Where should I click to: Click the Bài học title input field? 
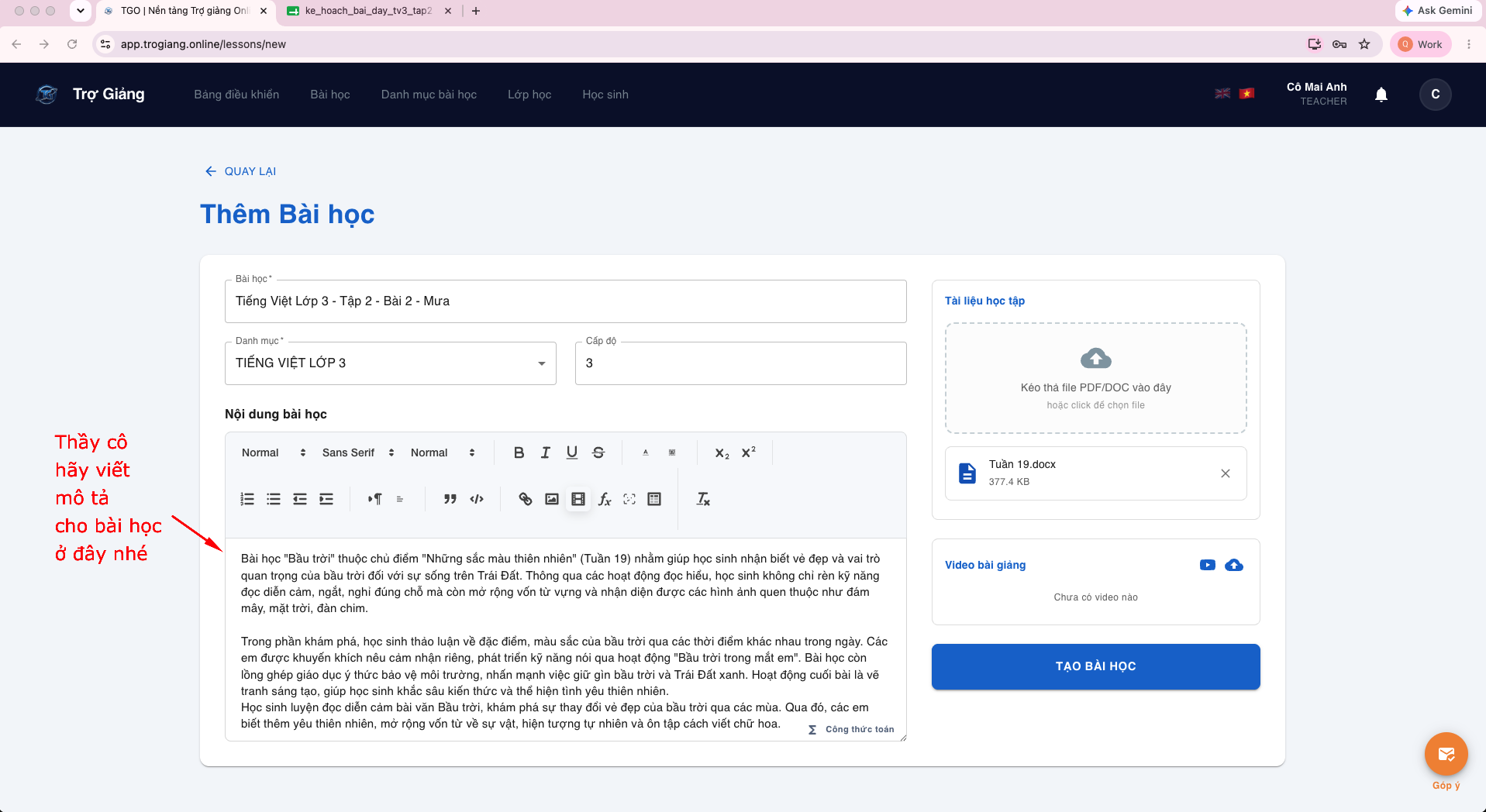point(566,301)
